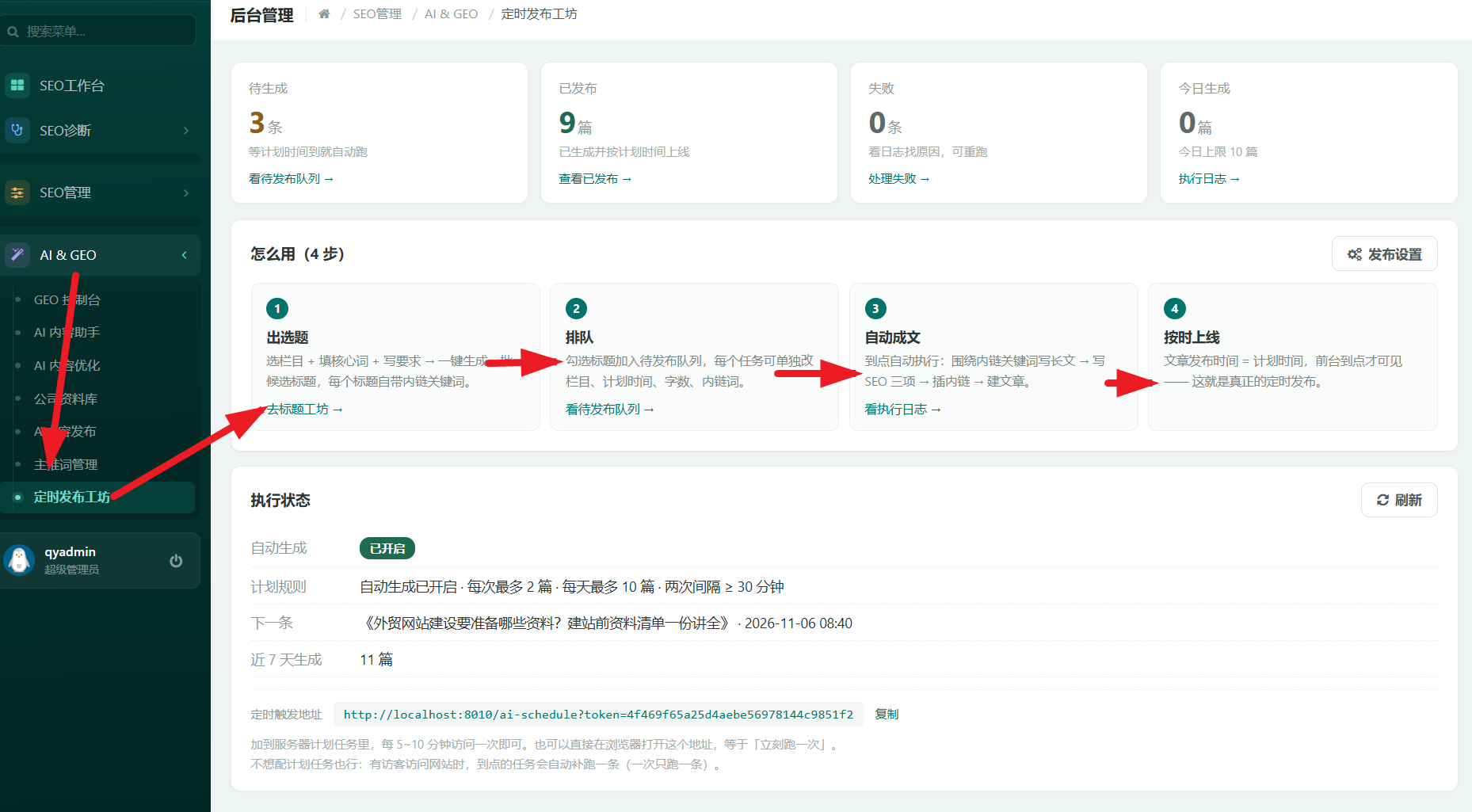
Task: Go to 去标题工坊 link
Action: [x=304, y=409]
